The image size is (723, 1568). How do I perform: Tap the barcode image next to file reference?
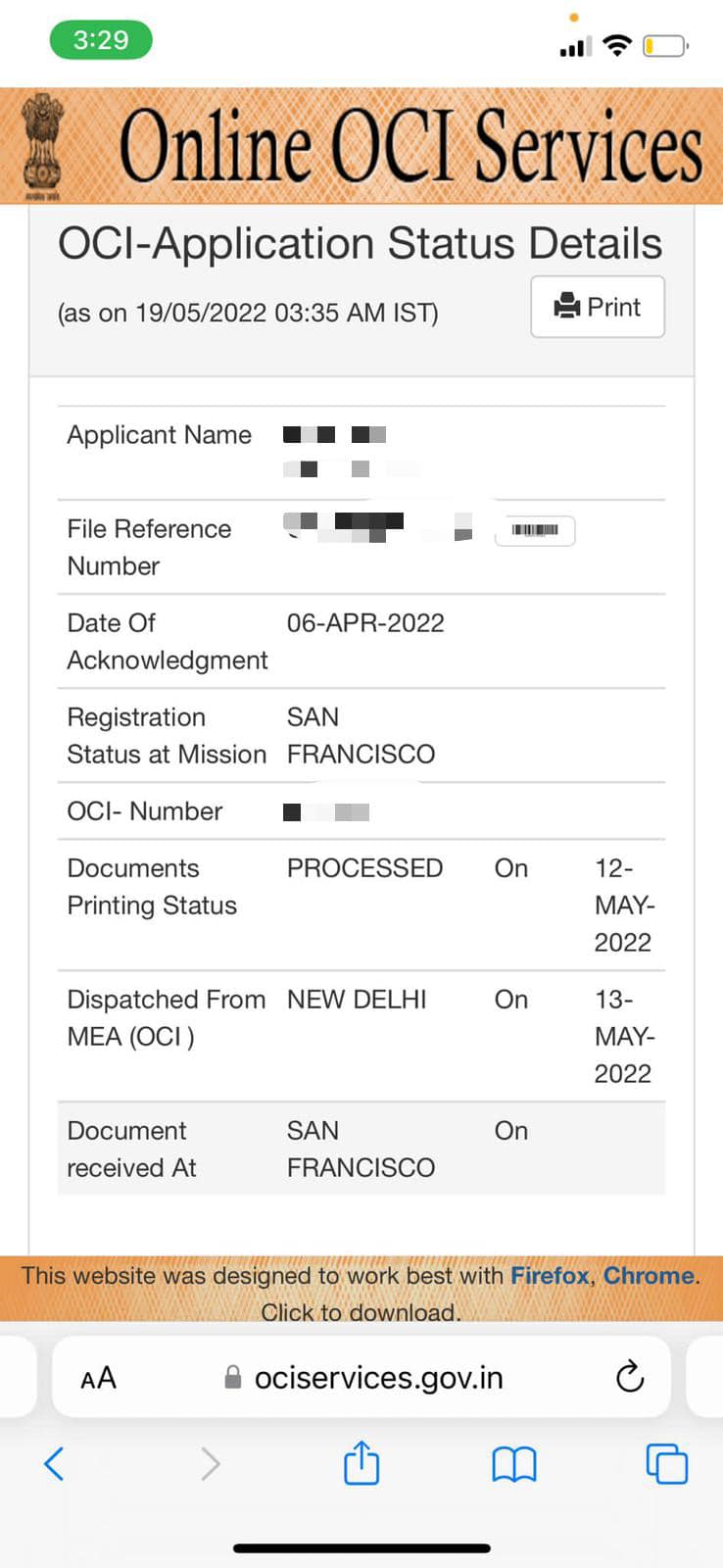(535, 530)
